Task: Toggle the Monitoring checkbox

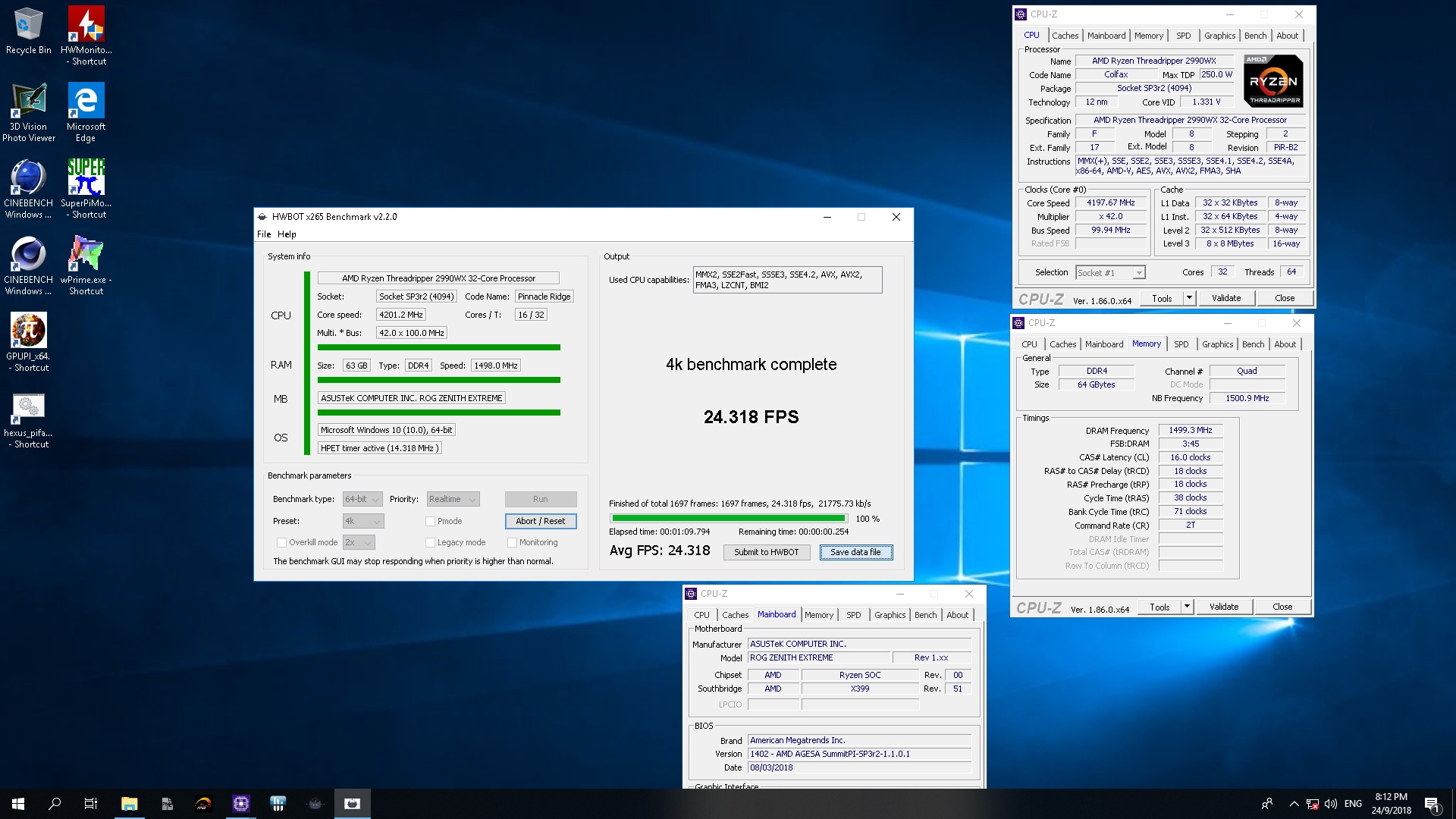Action: tap(513, 542)
